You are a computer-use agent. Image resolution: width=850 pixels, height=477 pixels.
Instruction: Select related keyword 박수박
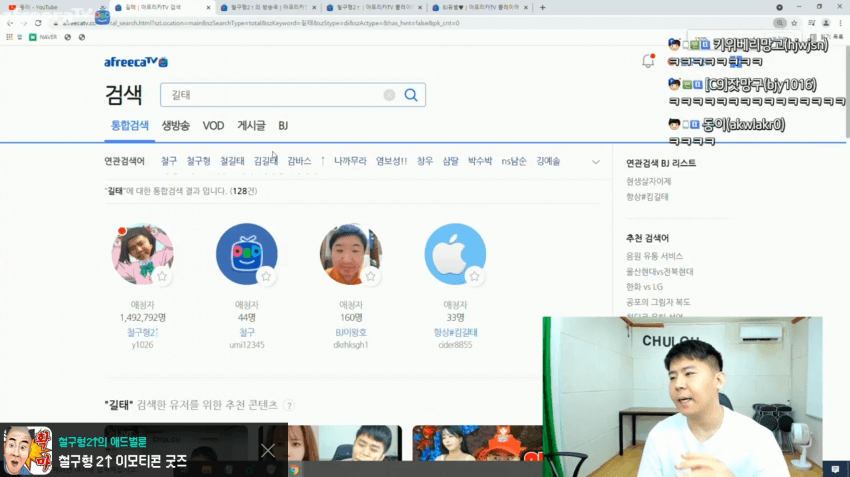click(x=480, y=161)
